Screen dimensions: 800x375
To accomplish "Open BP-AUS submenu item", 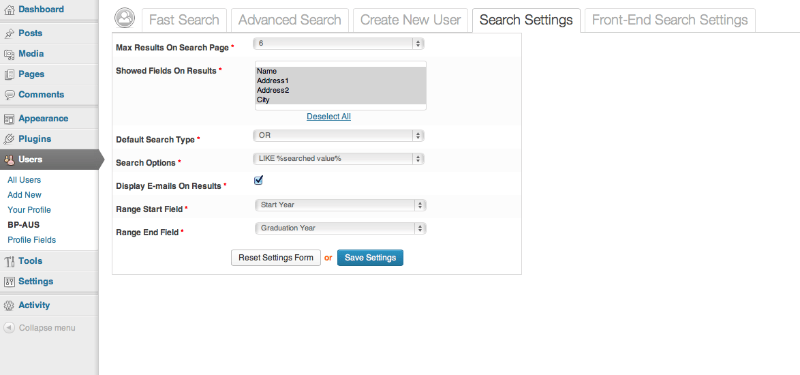I will point(23,224).
